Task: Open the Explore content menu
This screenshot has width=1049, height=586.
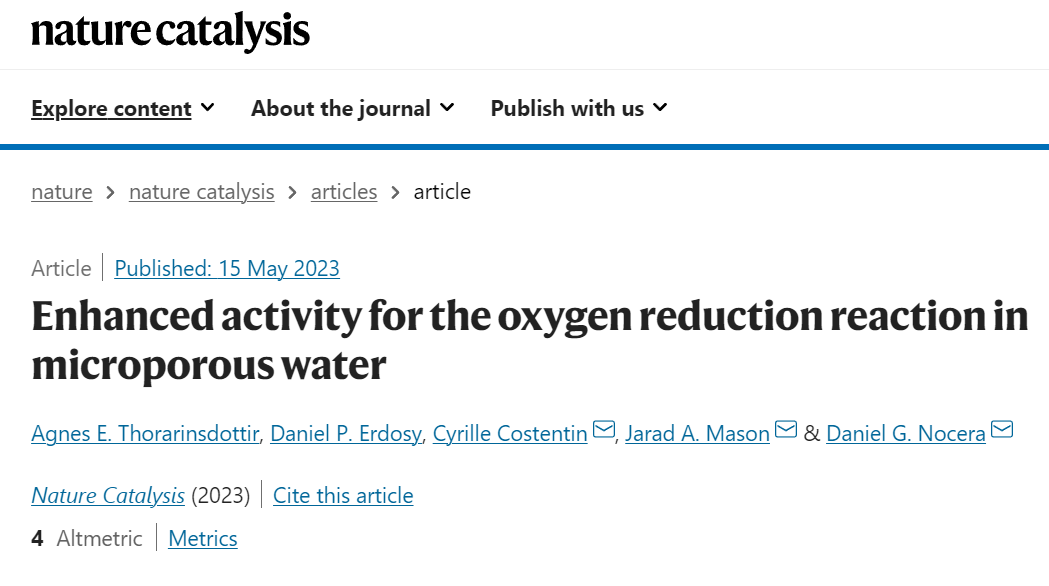Action: click(111, 108)
